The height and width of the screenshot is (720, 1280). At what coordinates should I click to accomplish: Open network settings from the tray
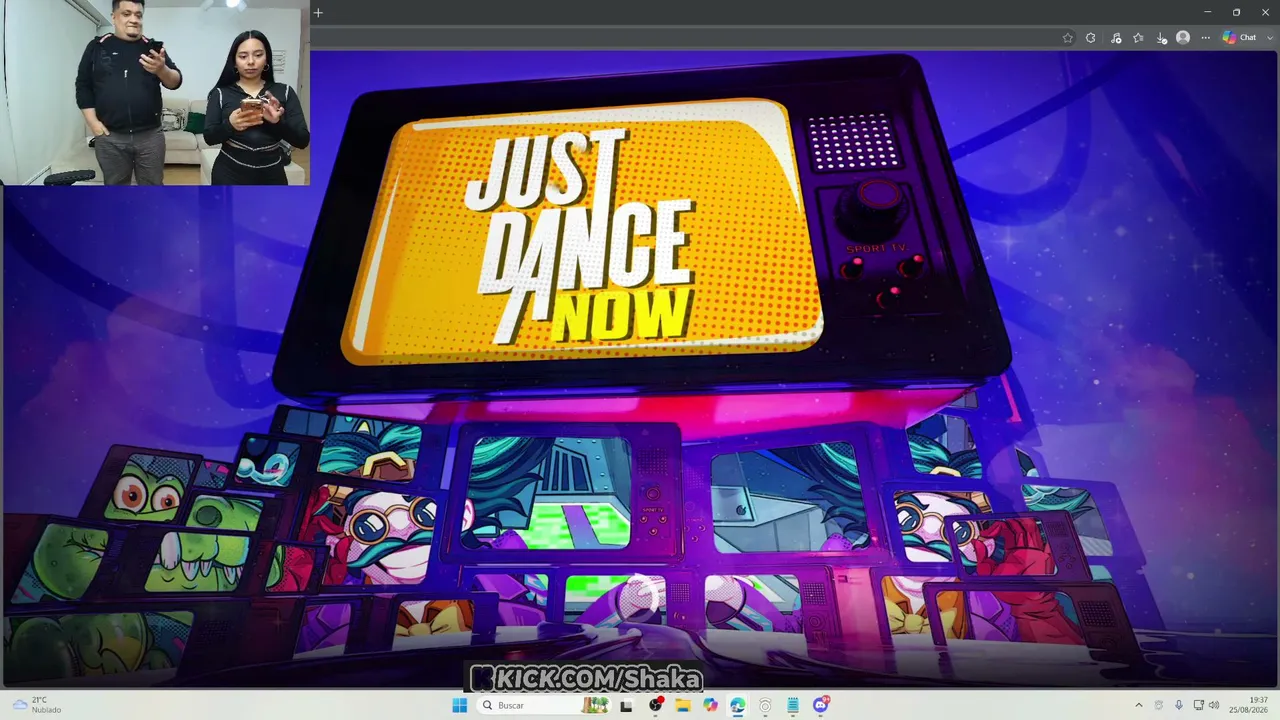tap(1198, 705)
